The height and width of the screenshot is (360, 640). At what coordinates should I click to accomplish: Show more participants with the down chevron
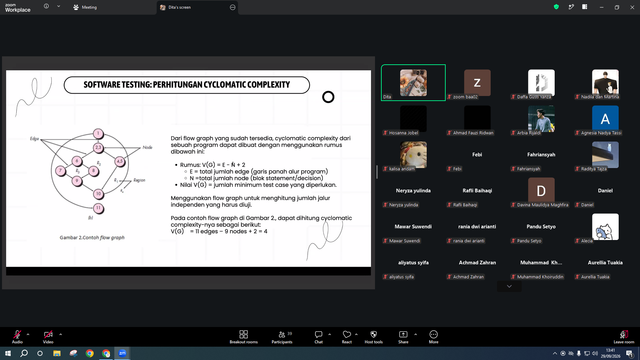click(x=509, y=286)
